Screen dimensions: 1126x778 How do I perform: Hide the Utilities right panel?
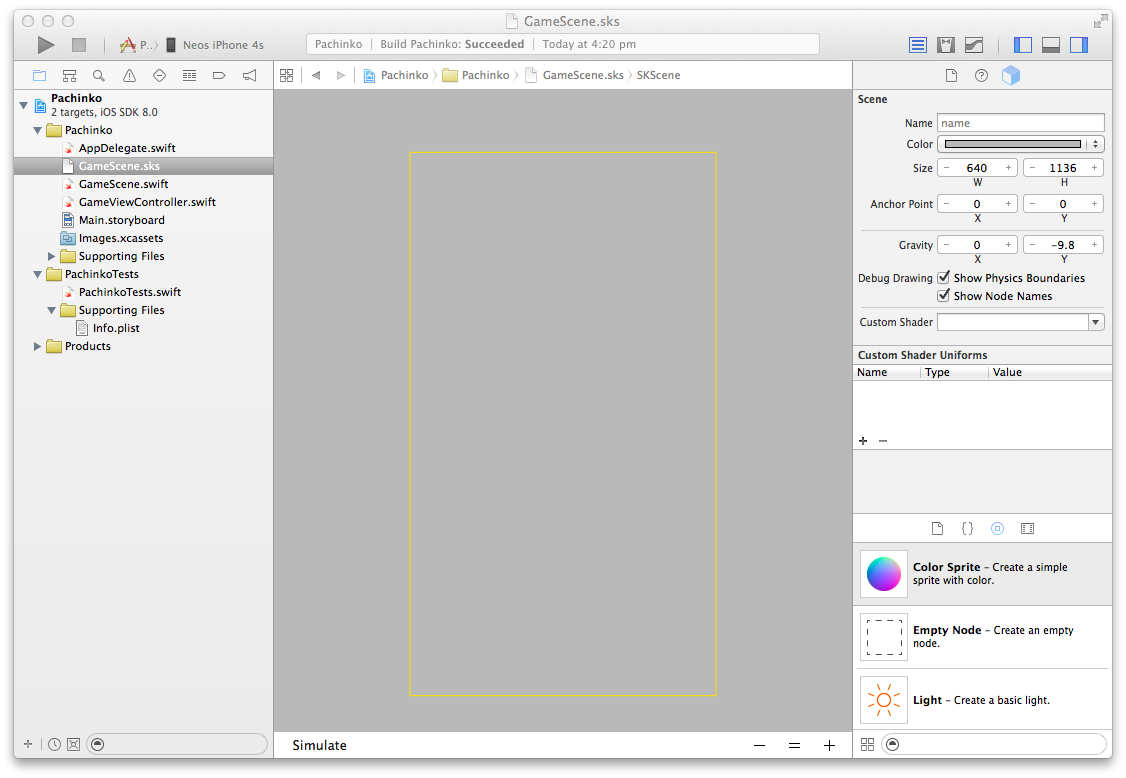point(1079,45)
